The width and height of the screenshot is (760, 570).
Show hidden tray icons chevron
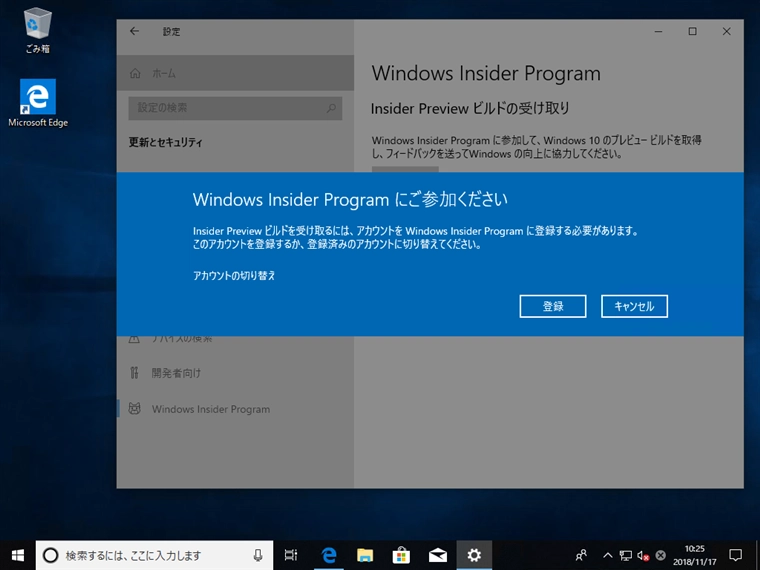click(607, 555)
